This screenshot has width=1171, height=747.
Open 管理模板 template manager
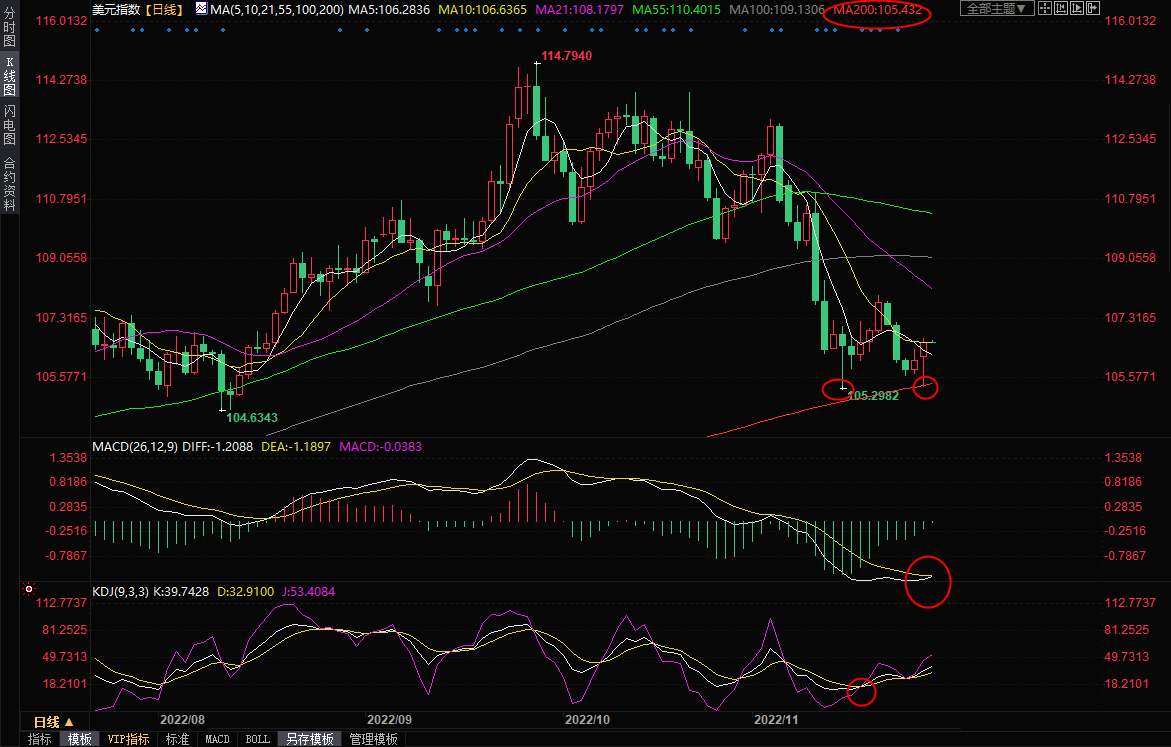373,739
